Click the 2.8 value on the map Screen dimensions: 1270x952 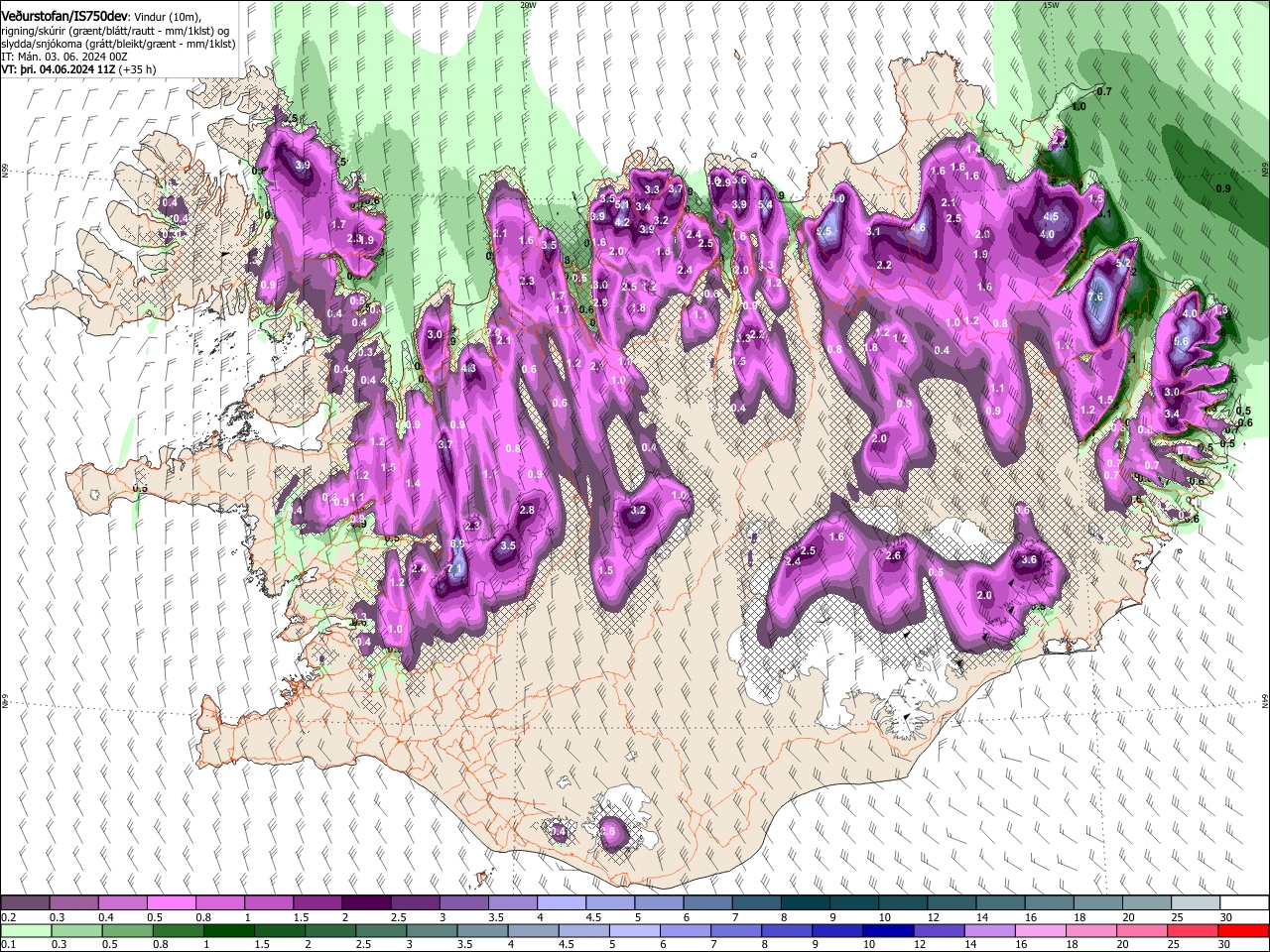[x=527, y=510]
